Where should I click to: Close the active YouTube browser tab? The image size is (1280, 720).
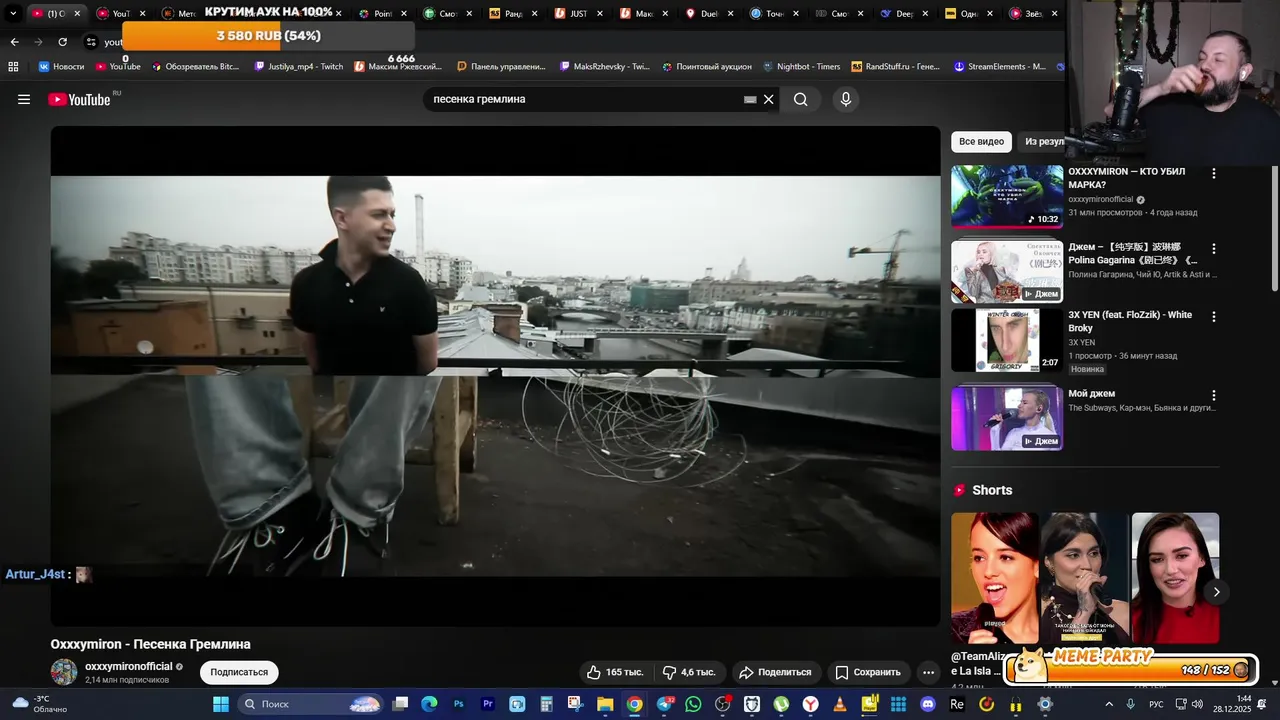point(77,14)
